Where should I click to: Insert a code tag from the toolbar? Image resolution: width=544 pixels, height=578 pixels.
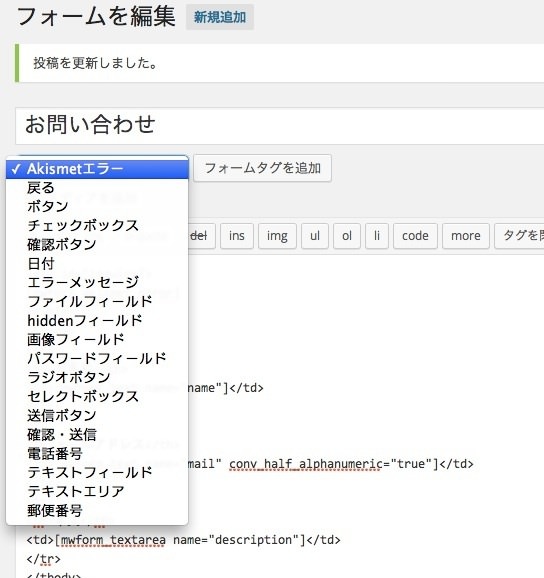tap(415, 236)
